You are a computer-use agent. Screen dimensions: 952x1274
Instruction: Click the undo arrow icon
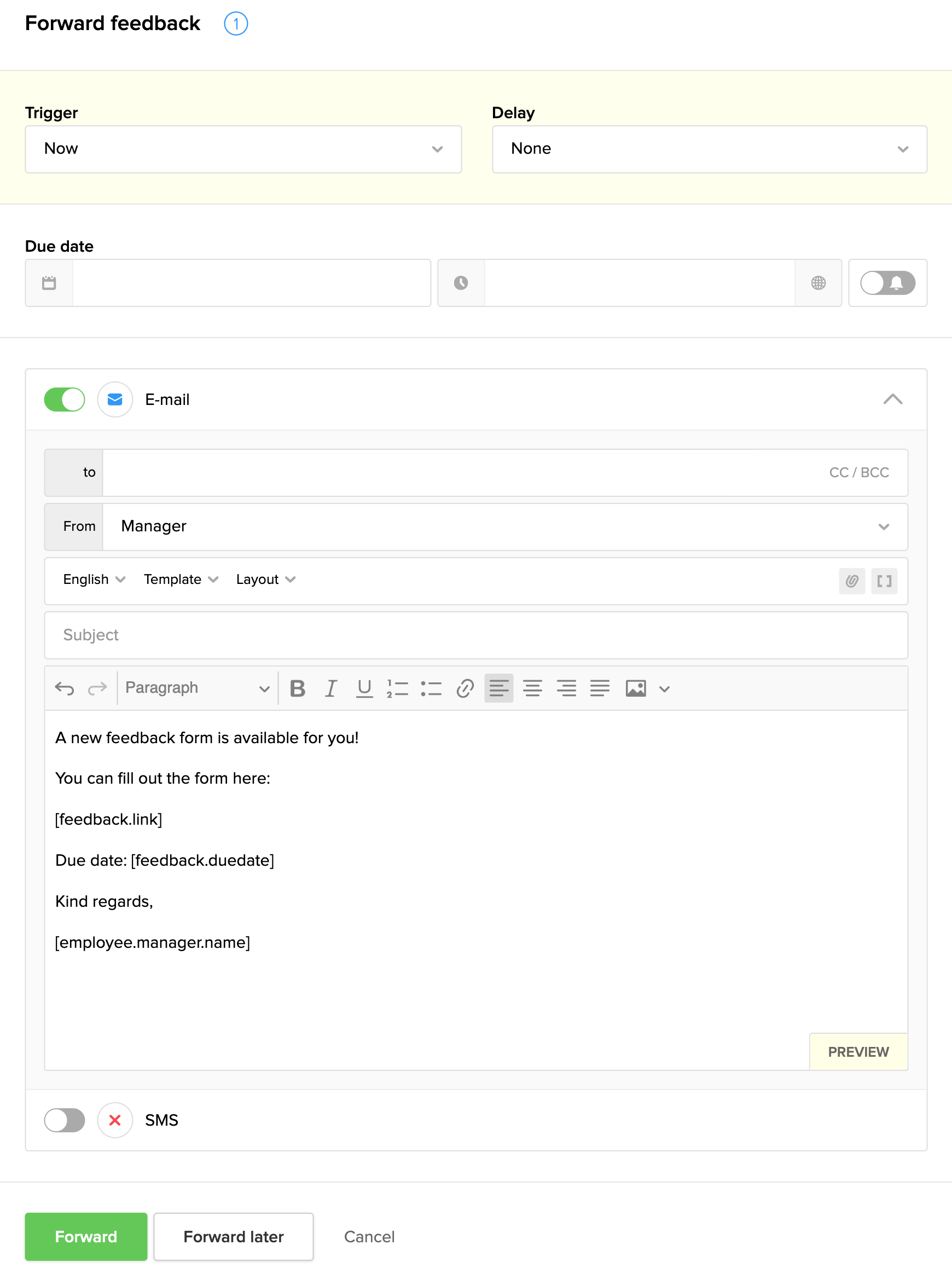click(65, 688)
